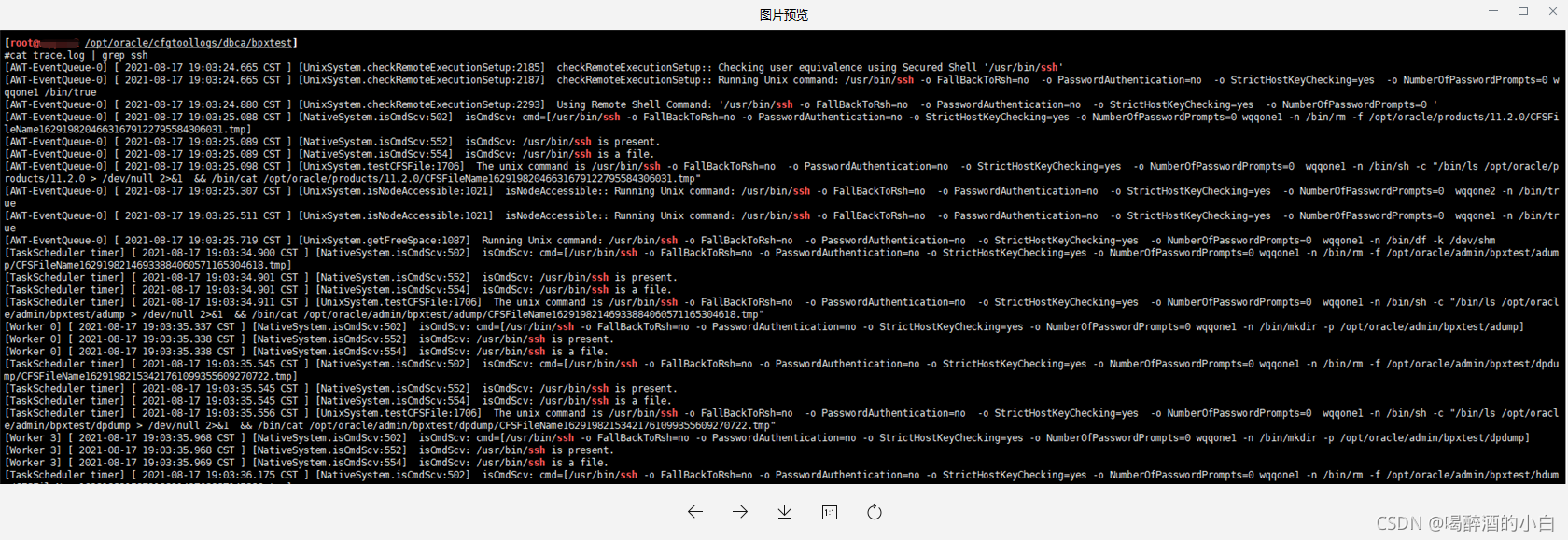Viewport: 1568px width, 540px height.
Task: Rotate the previewed image
Action: 875,512
